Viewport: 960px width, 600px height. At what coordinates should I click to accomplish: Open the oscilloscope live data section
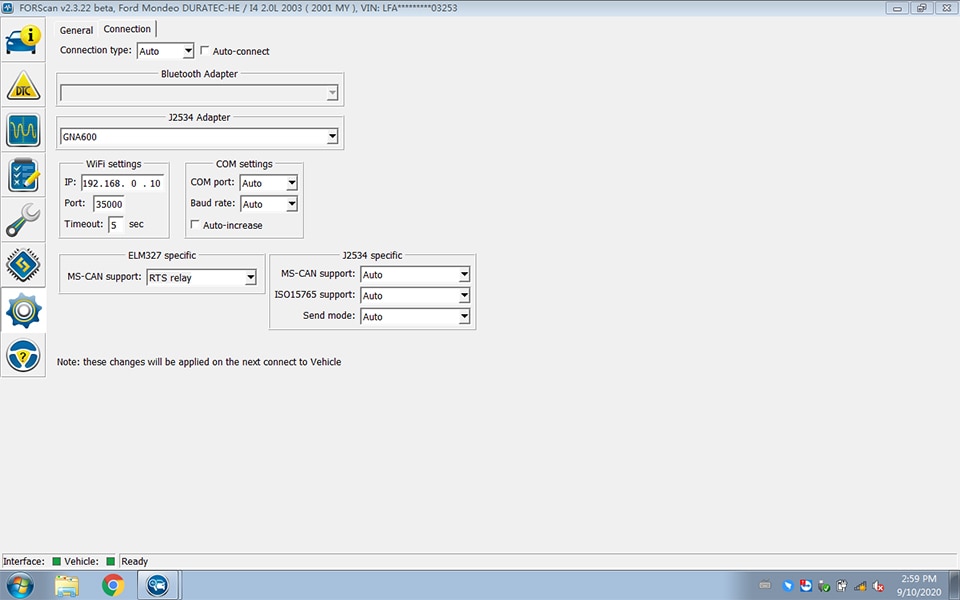pos(23,130)
